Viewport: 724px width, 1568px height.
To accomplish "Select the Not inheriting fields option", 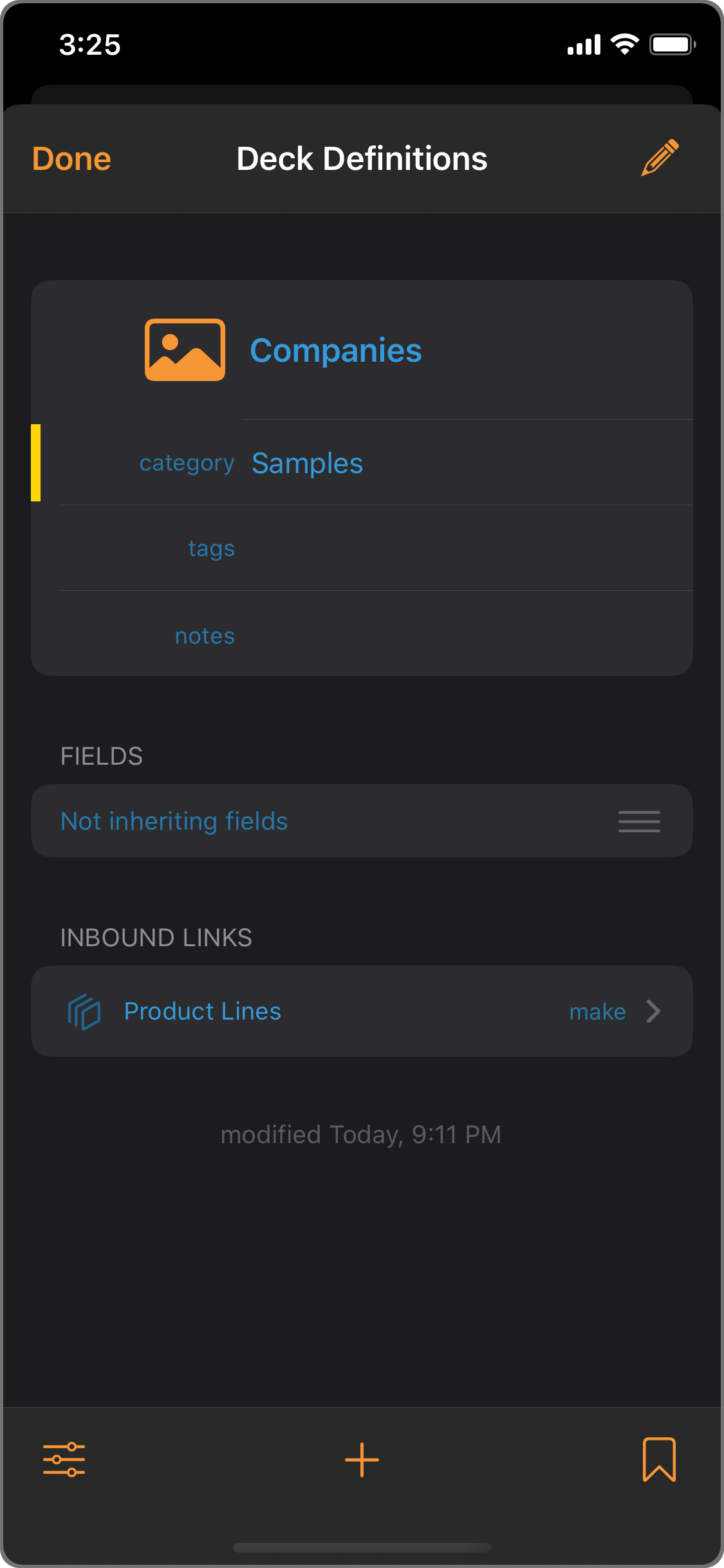I will tap(362, 821).
